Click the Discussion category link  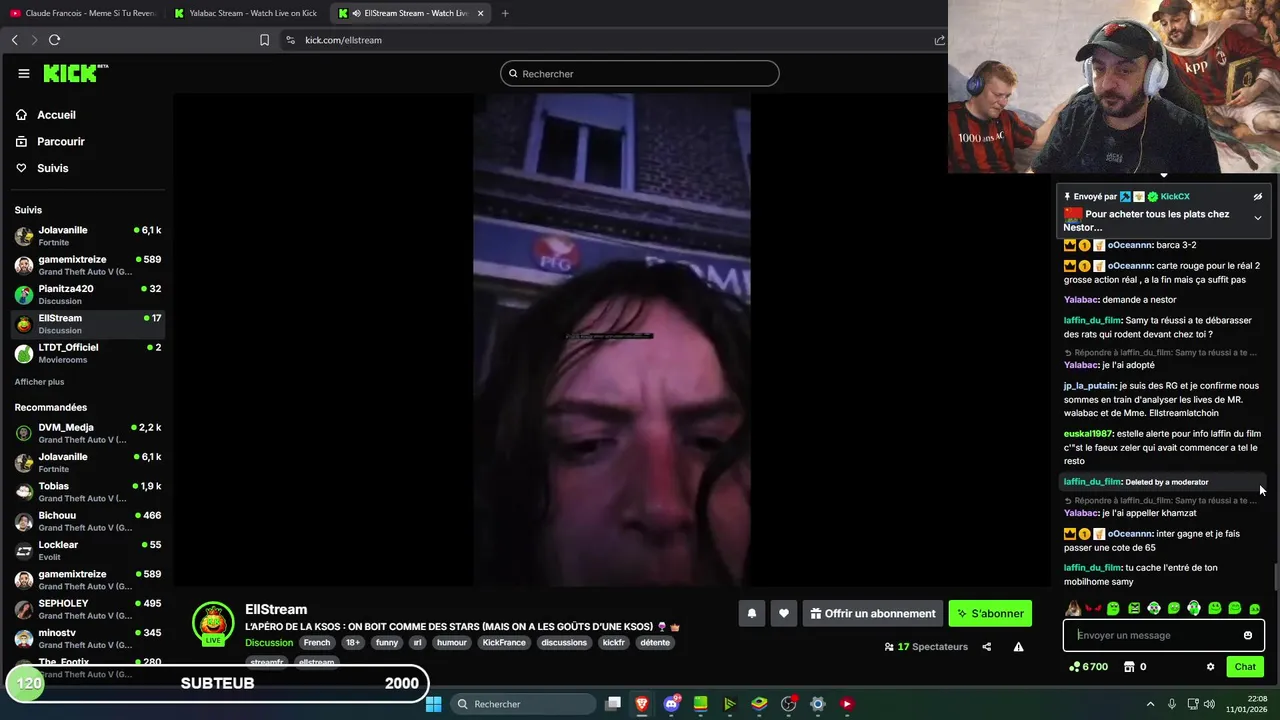(x=269, y=643)
